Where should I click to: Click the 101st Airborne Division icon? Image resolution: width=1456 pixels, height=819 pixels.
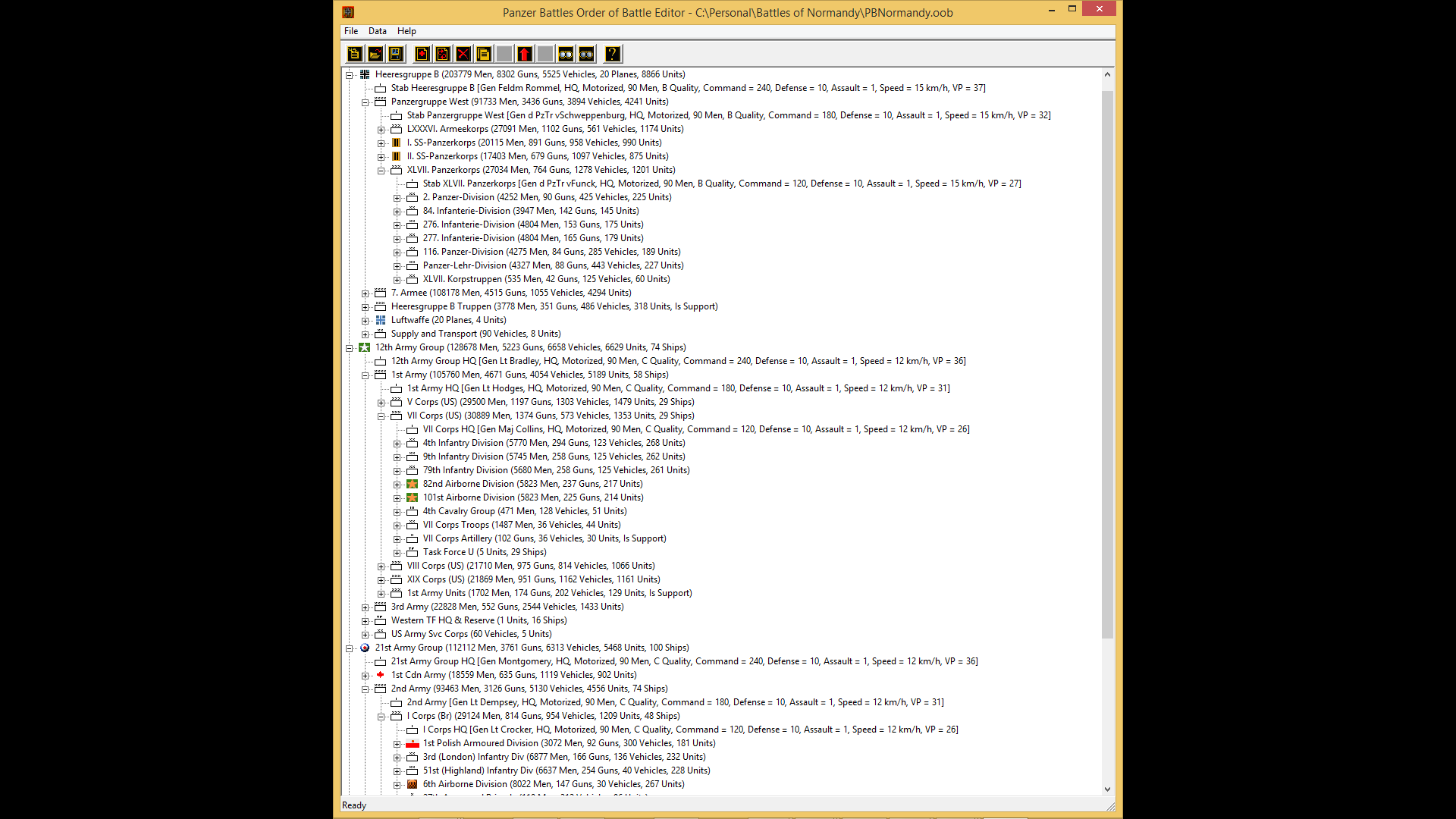coord(412,497)
